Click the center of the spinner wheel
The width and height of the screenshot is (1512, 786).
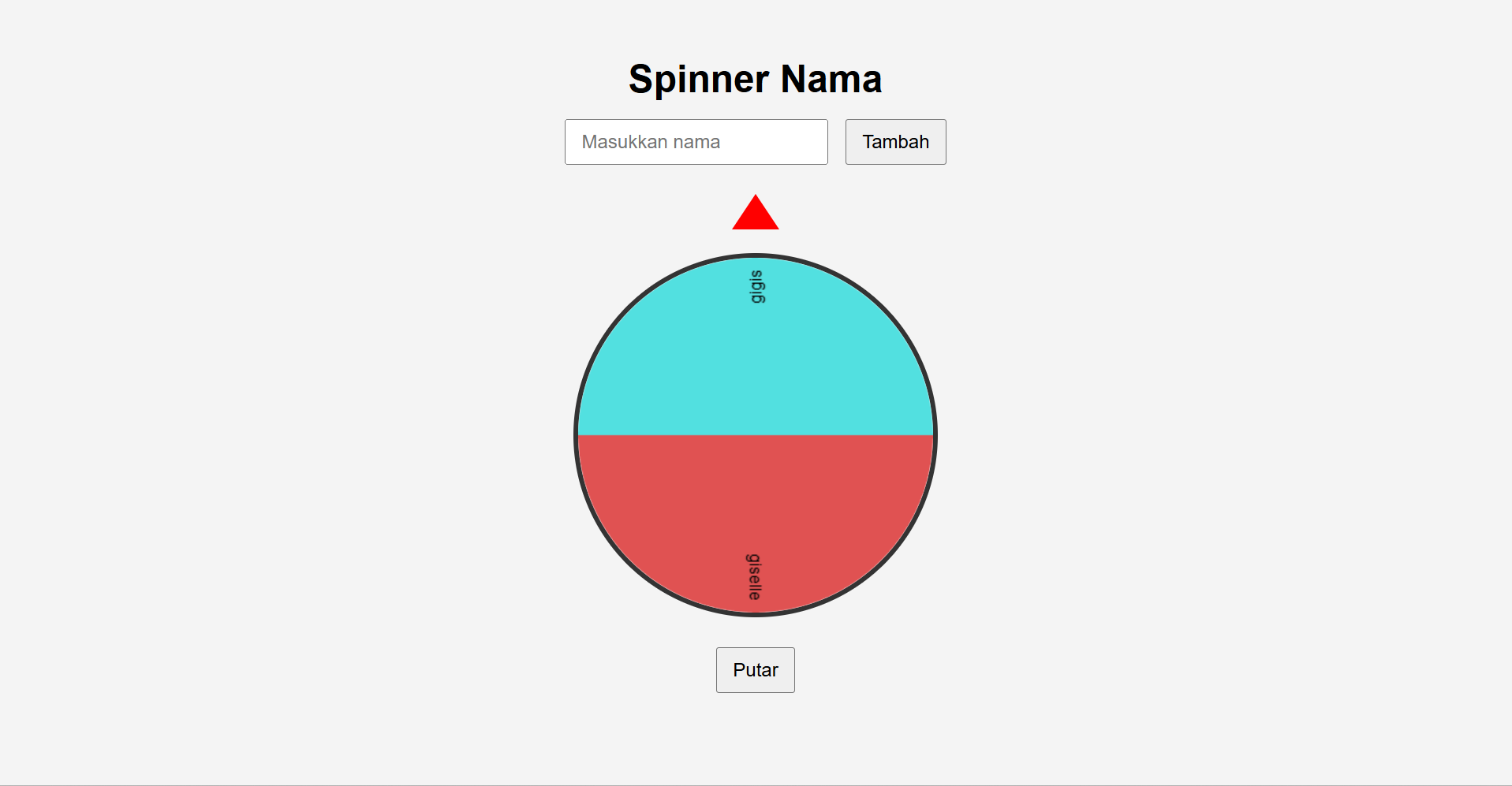pyautogui.click(x=755, y=434)
